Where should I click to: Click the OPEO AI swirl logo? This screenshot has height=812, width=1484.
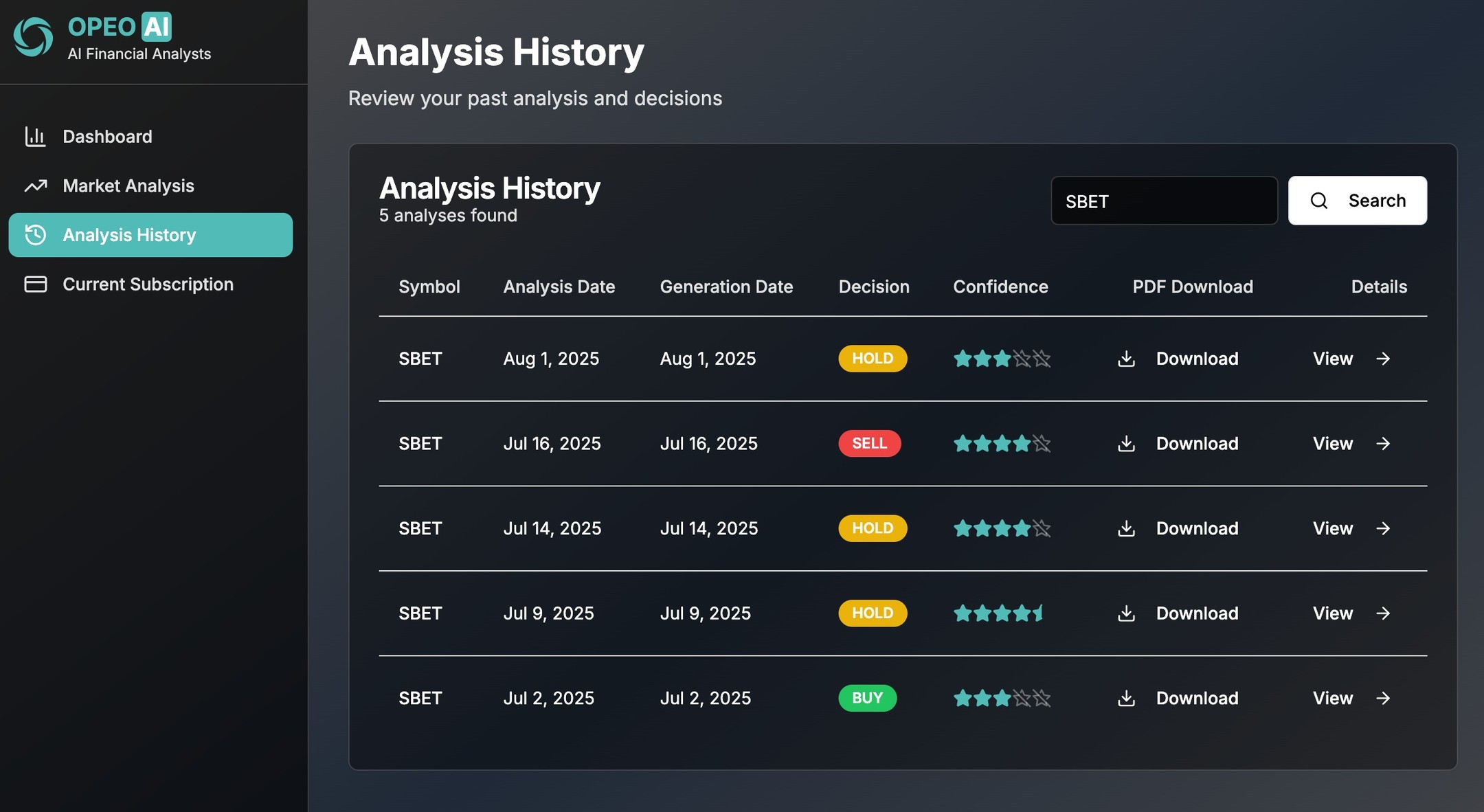click(x=33, y=36)
